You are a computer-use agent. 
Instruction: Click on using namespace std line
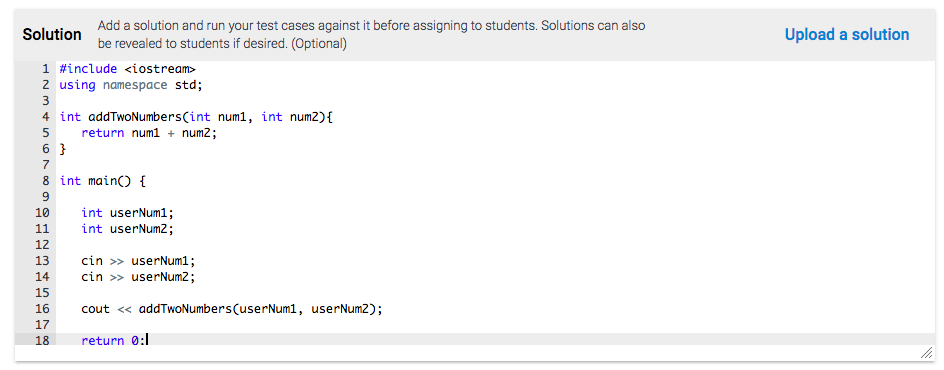pos(131,85)
